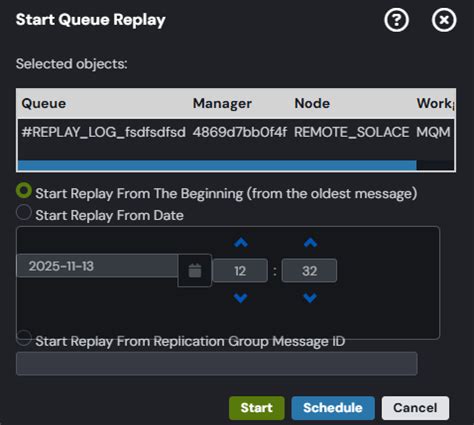Click the hour field showing 12
474x425 pixels.
point(240,271)
